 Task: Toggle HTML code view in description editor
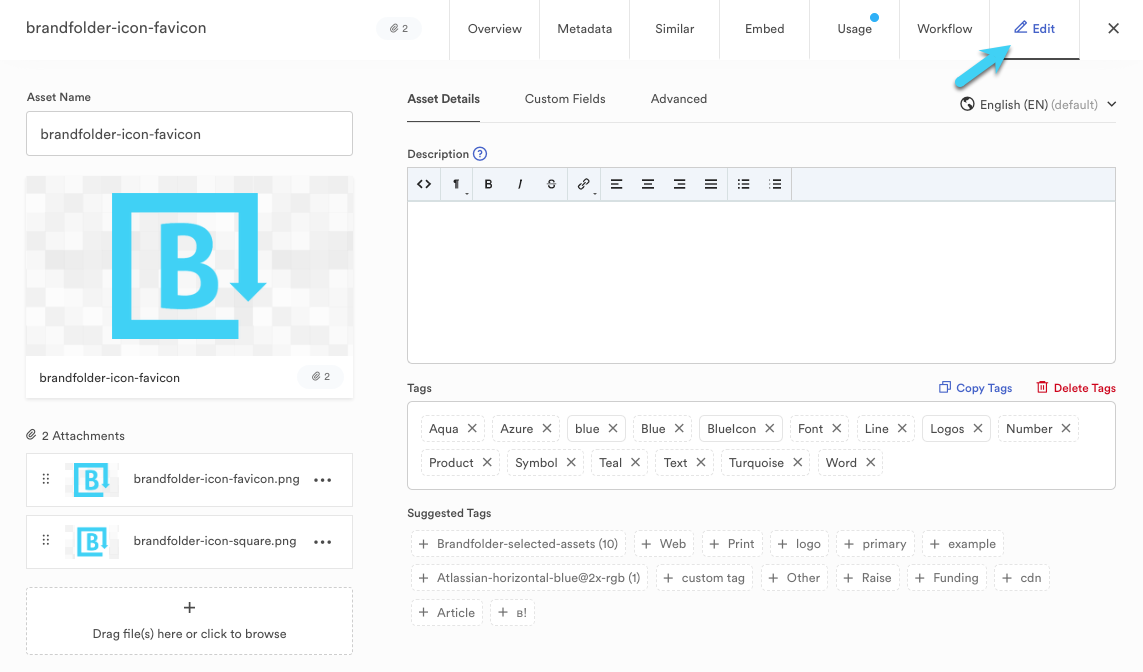point(424,184)
